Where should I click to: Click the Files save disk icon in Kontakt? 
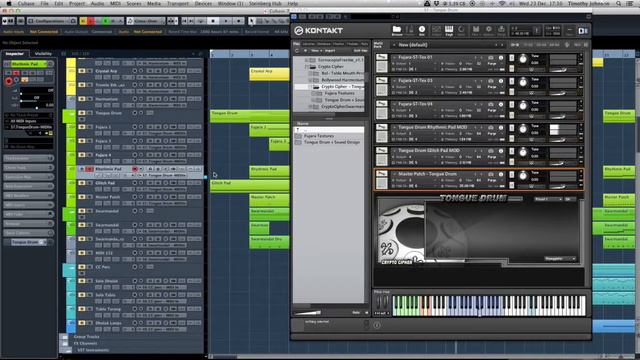coord(476,30)
